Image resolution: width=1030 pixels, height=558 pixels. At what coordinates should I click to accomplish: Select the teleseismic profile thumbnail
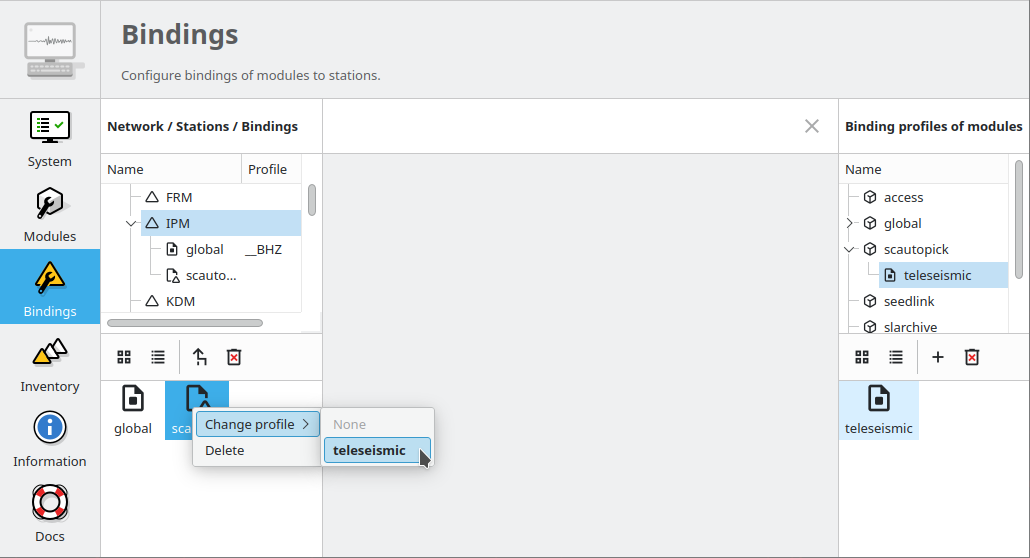pyautogui.click(x=879, y=410)
